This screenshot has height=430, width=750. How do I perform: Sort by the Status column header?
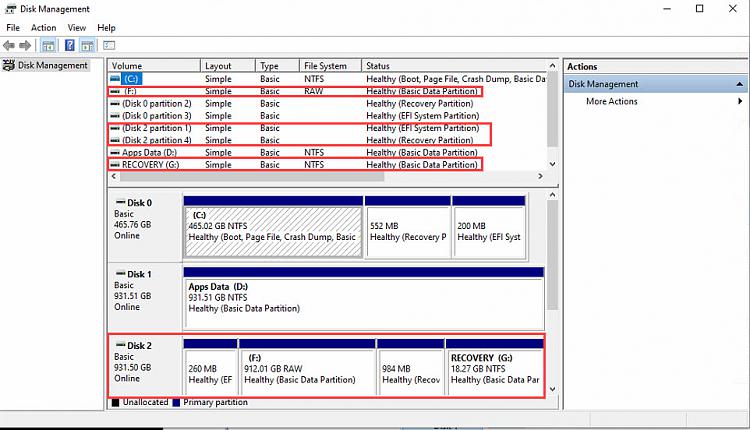point(453,66)
